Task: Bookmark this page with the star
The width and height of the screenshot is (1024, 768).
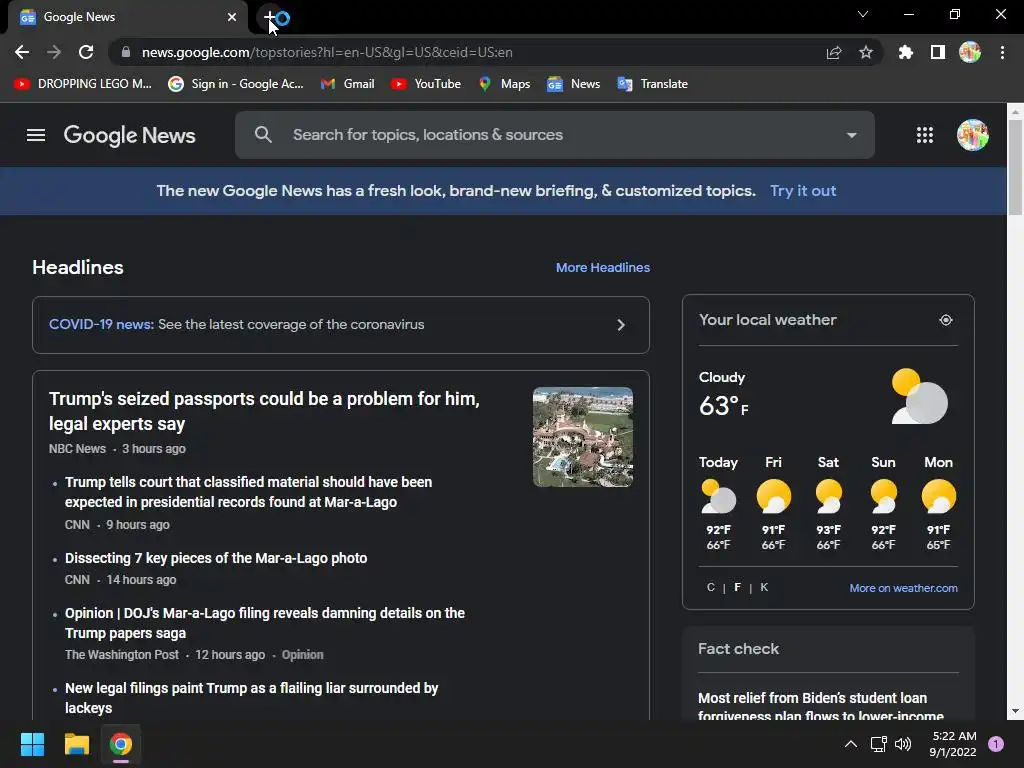Action: point(866,52)
